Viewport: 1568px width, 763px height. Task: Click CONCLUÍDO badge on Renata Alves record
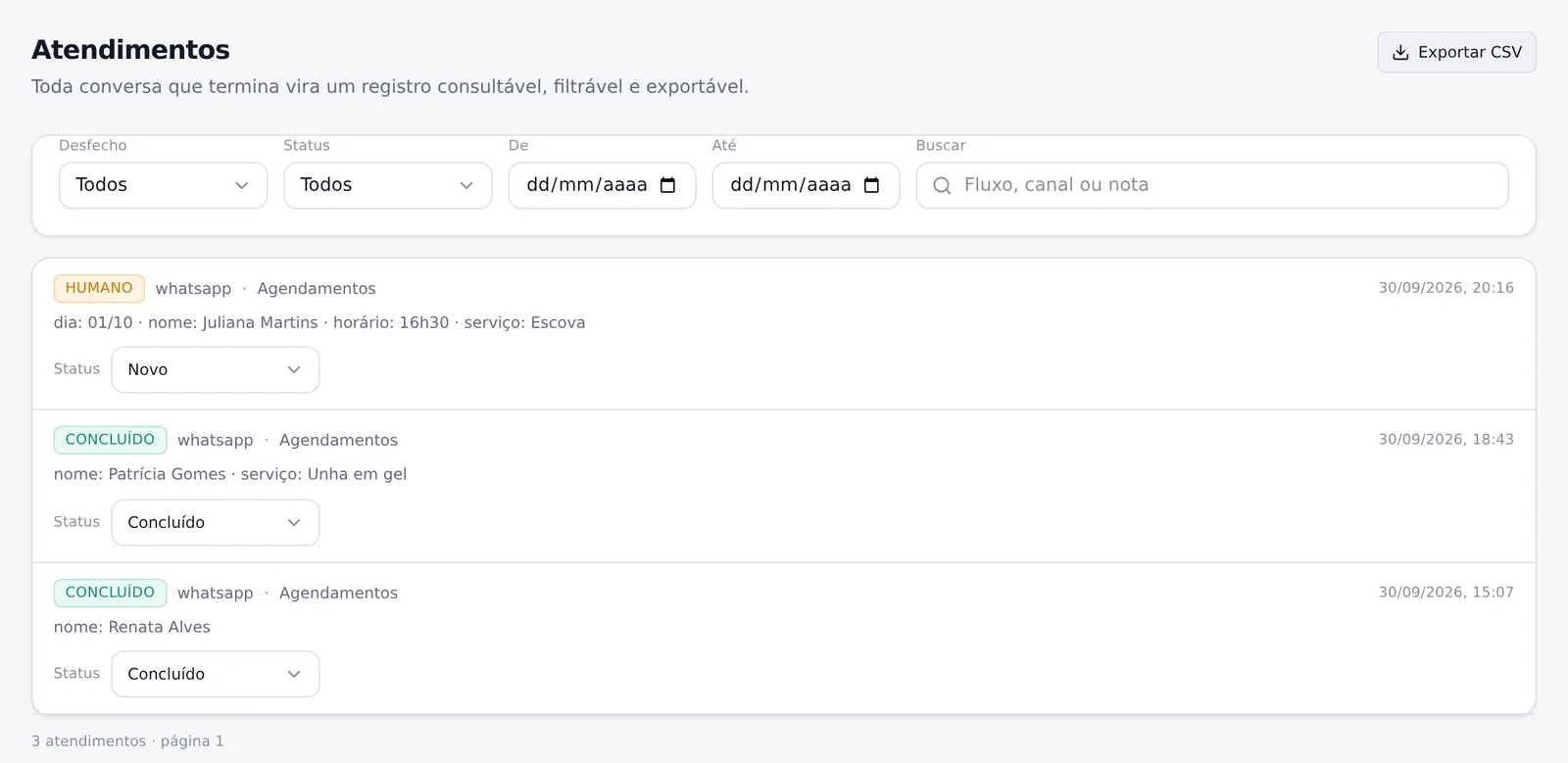[x=110, y=593]
